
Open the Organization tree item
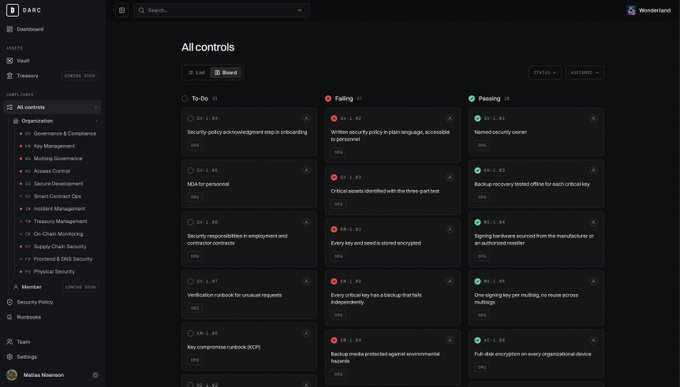[37, 121]
